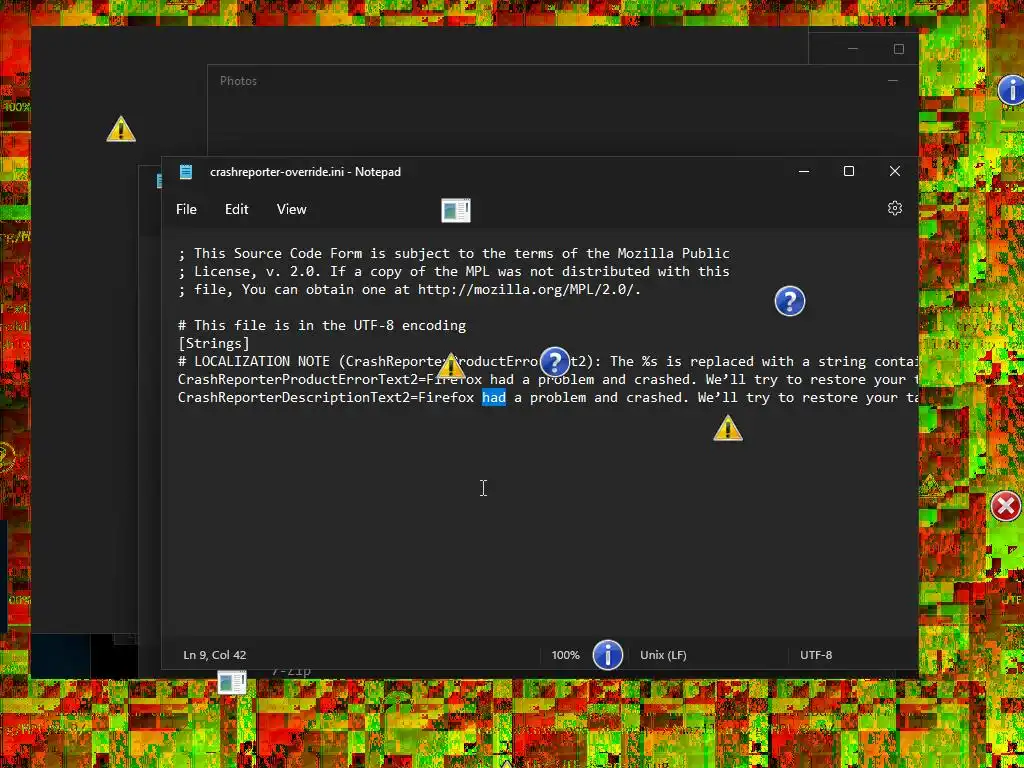1024x768 pixels.
Task: Minimize the Photos window behind Notepad
Action: point(893,81)
